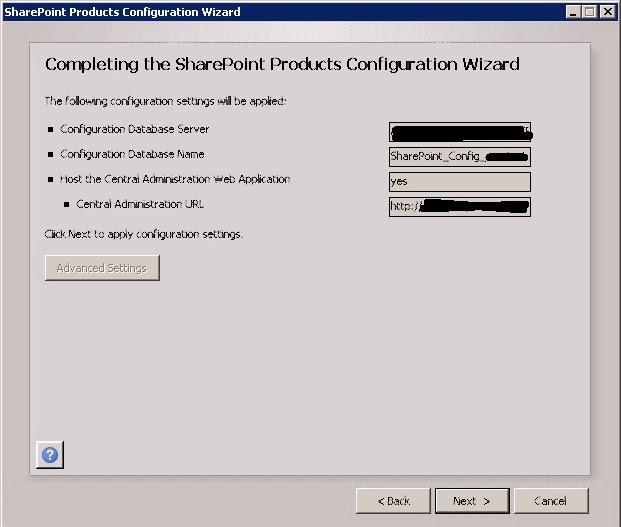Viewport: 621px width, 527px height.
Task: Click 'The following configuration settings will be applied' text
Action: tap(165, 101)
